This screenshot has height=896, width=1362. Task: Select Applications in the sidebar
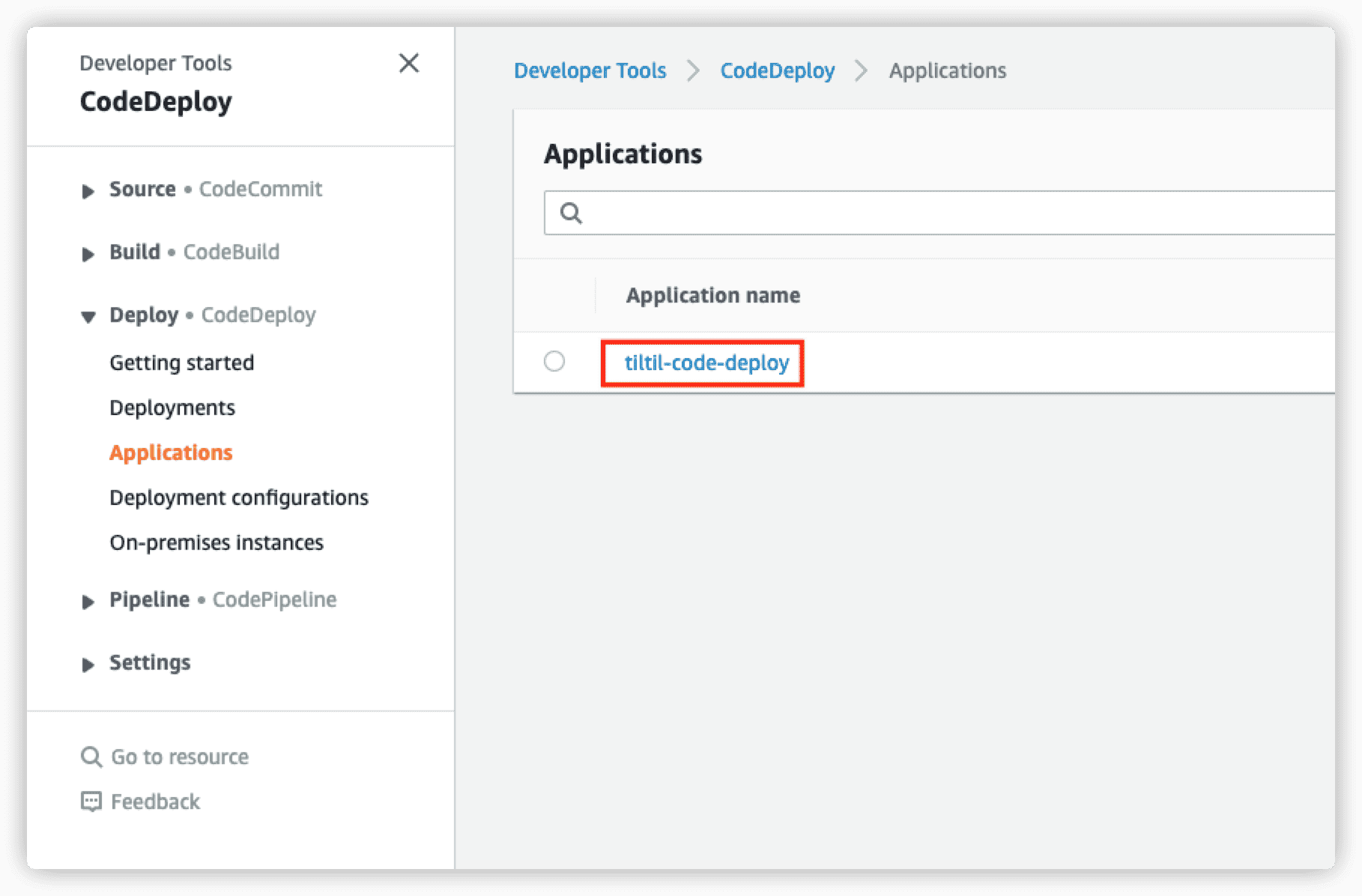[x=171, y=452]
